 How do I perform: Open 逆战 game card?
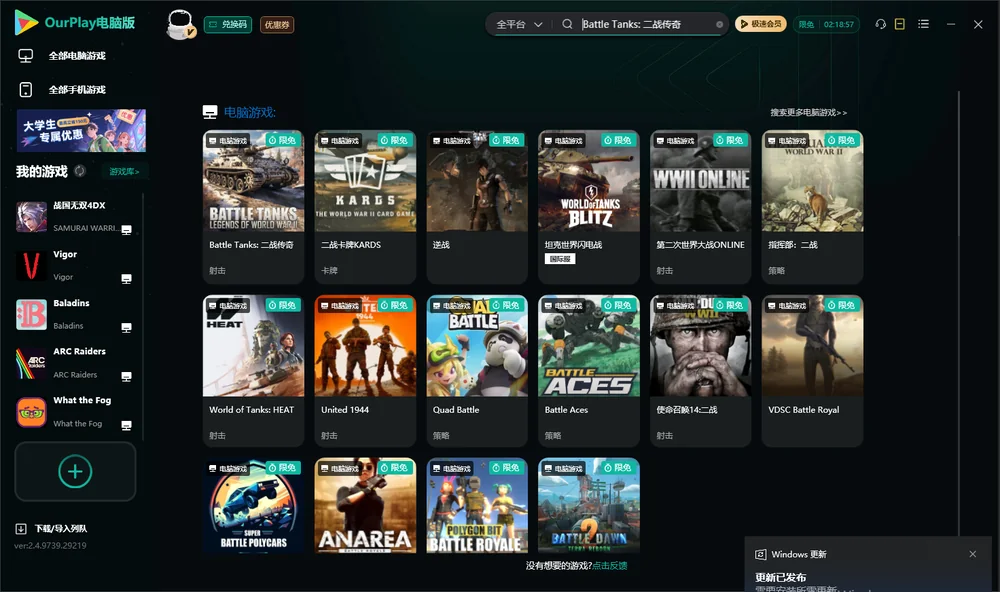(x=477, y=207)
